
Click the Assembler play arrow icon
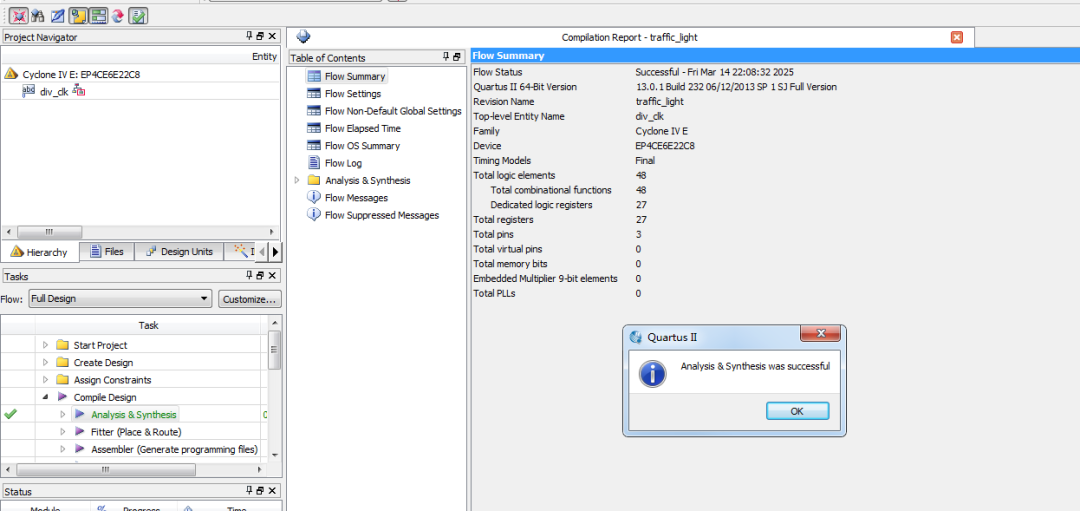coord(80,449)
